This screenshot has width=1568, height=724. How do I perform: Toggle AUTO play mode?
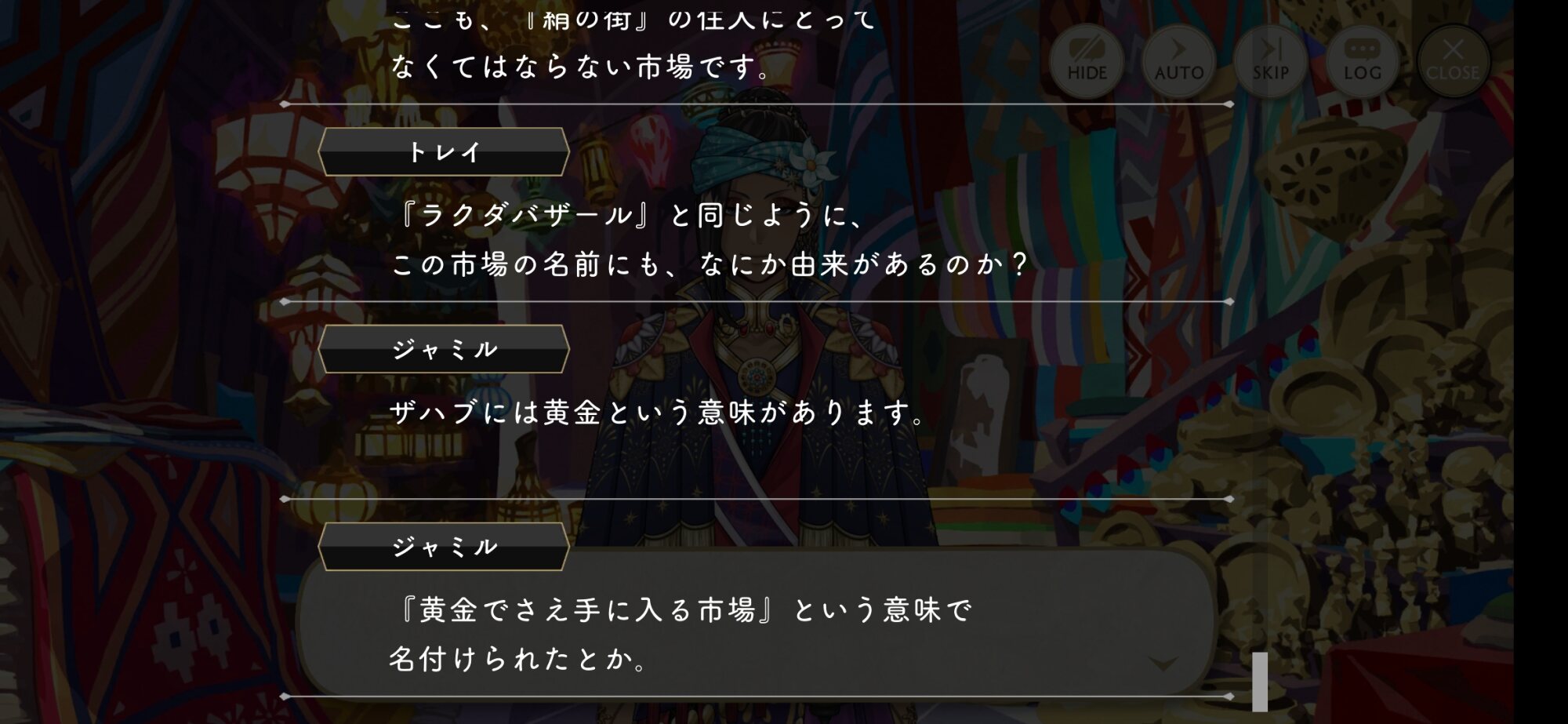[1178, 60]
